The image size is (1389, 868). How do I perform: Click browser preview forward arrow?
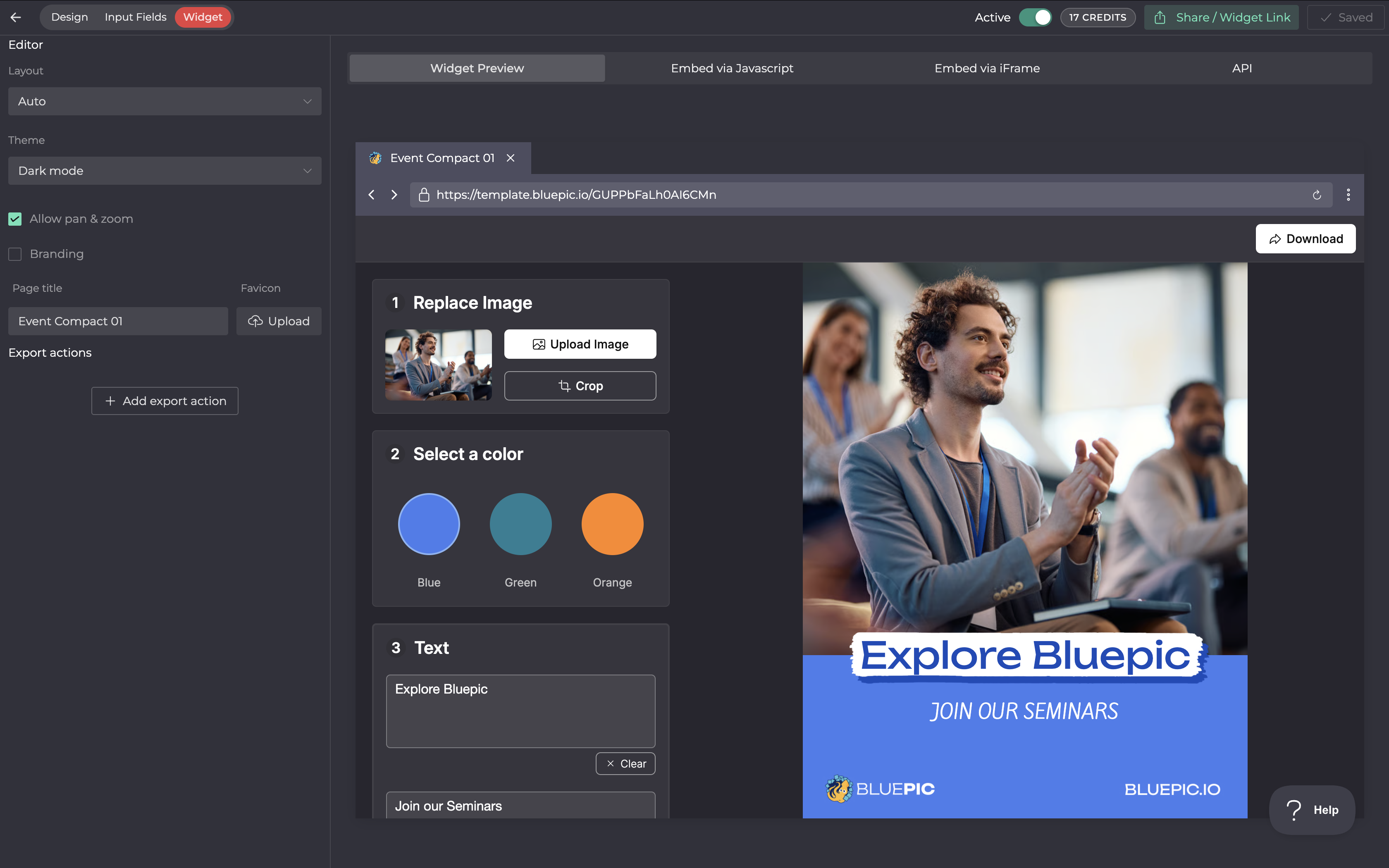(x=394, y=195)
